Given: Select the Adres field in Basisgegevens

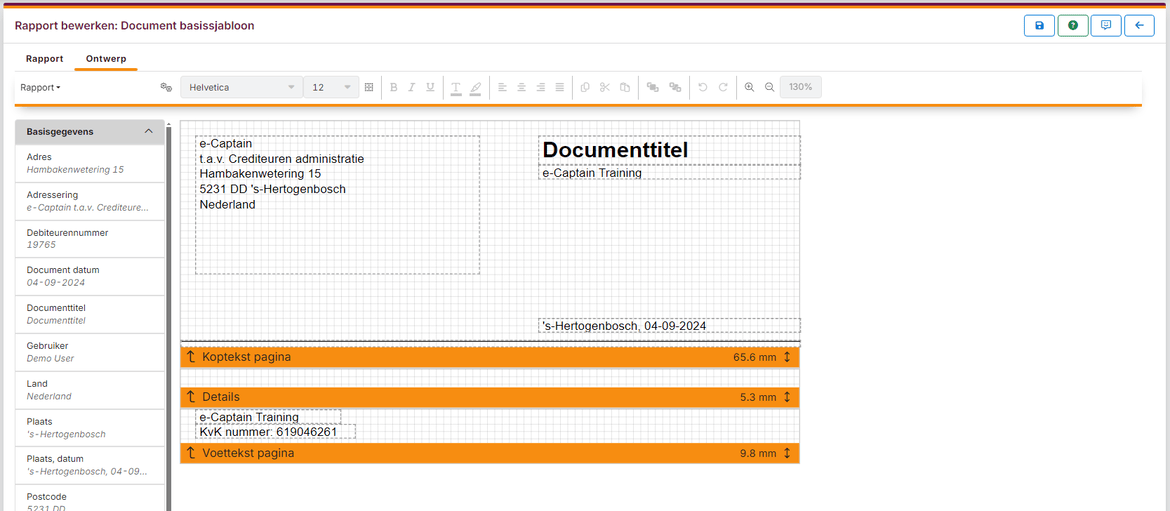Looking at the screenshot, I should (90, 163).
